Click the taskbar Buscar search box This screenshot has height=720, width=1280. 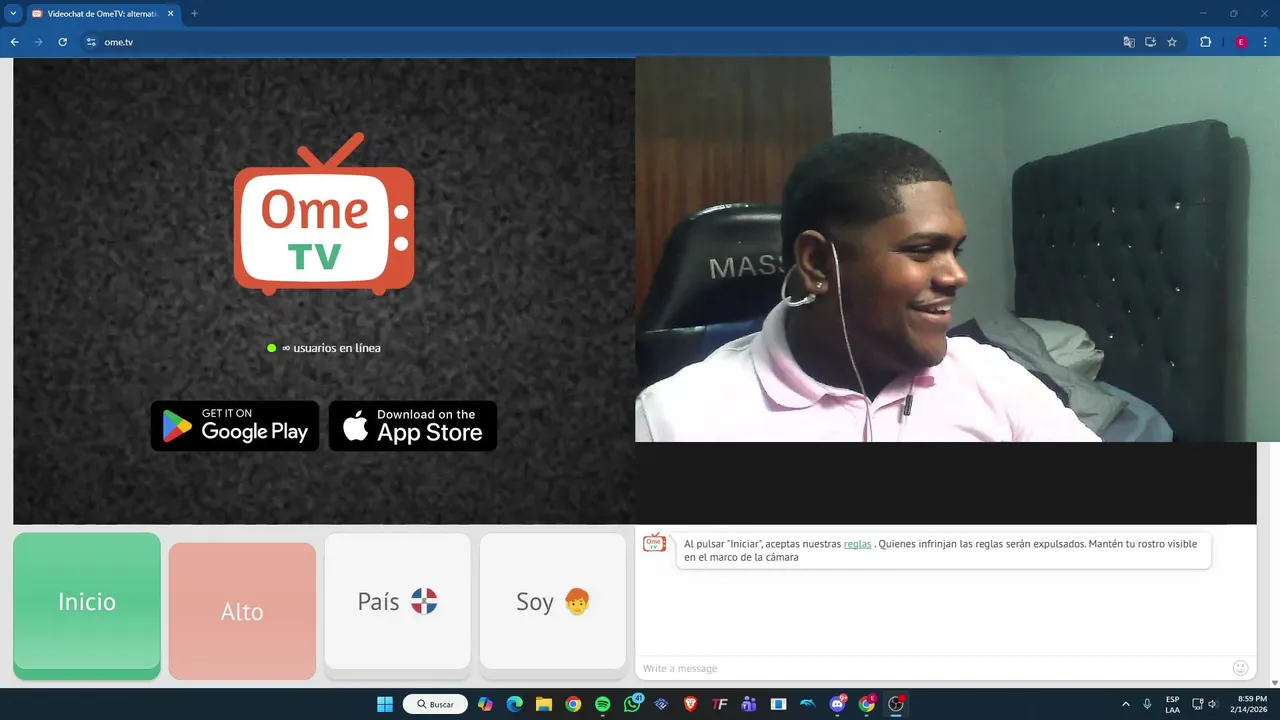click(435, 704)
